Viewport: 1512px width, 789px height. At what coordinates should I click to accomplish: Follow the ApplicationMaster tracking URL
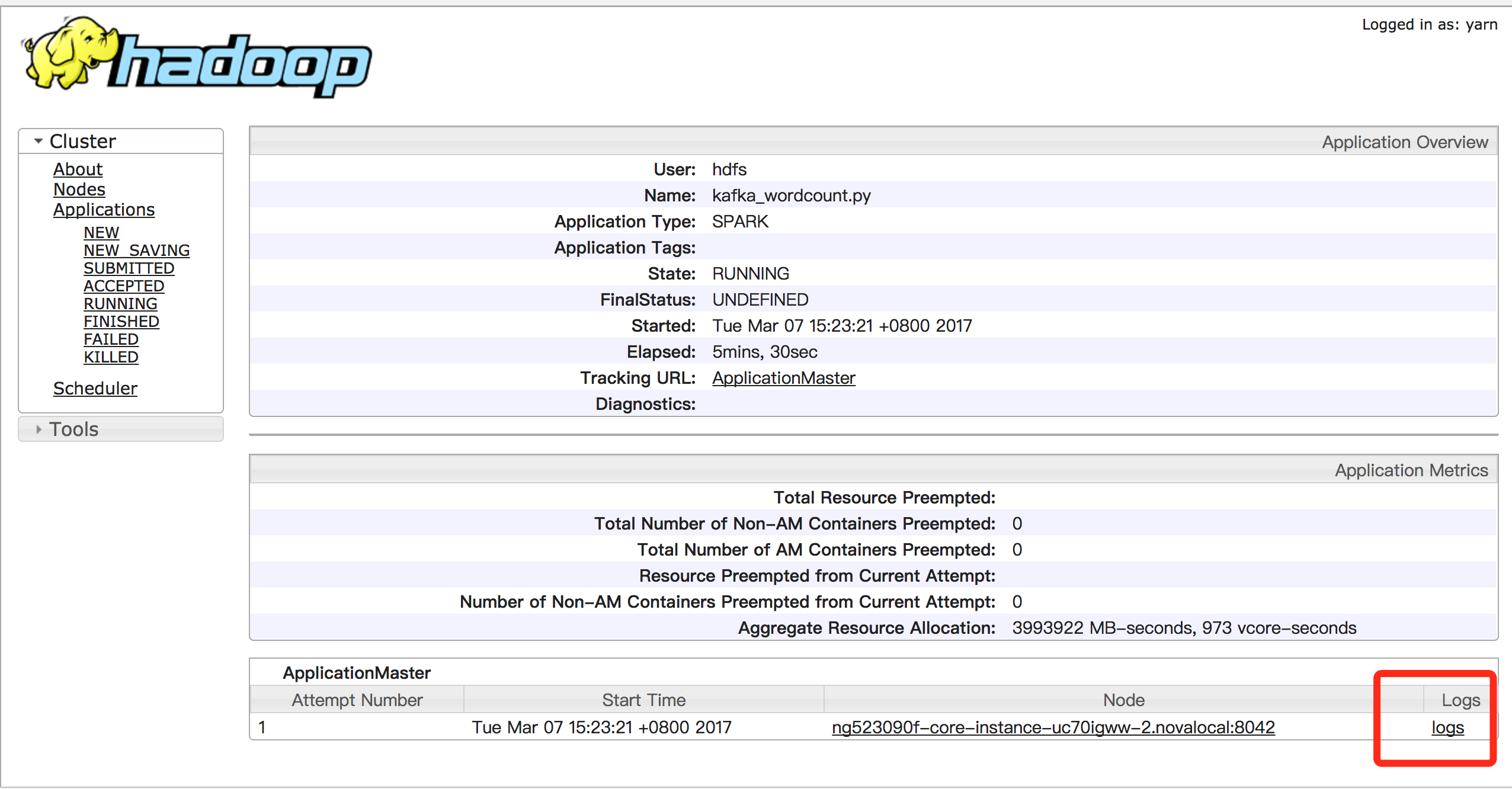784,378
